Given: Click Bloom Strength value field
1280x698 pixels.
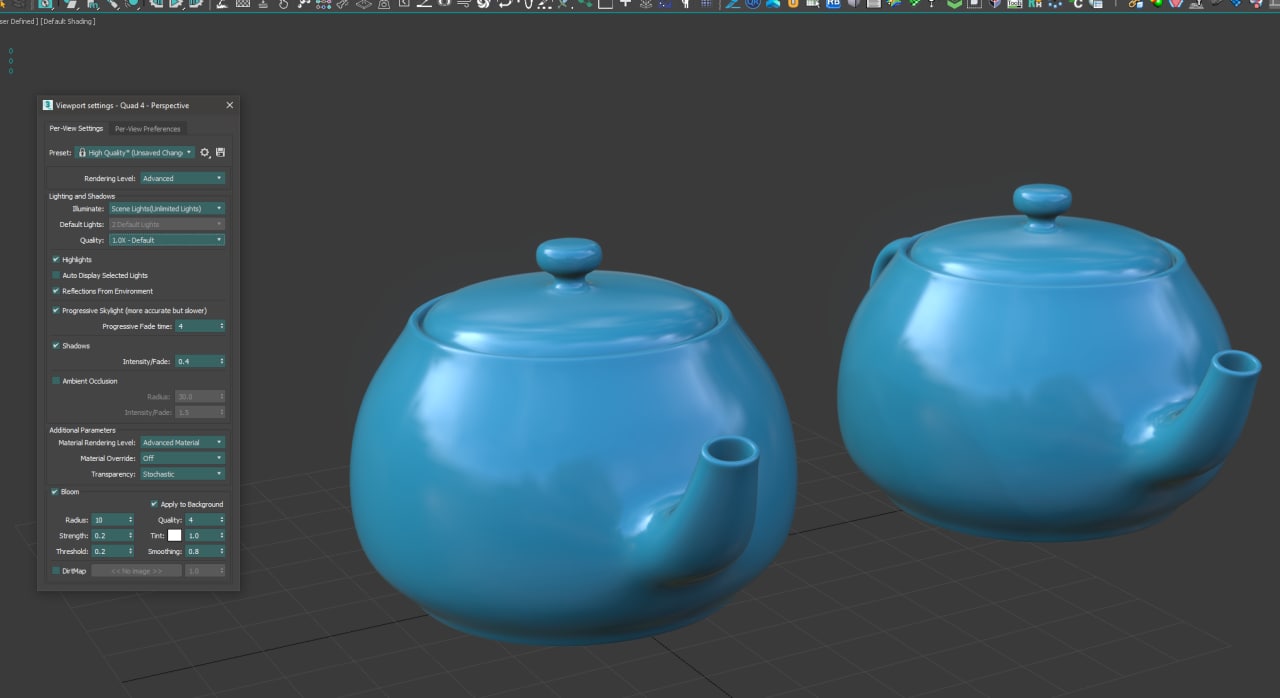Looking at the screenshot, I should coord(112,535).
